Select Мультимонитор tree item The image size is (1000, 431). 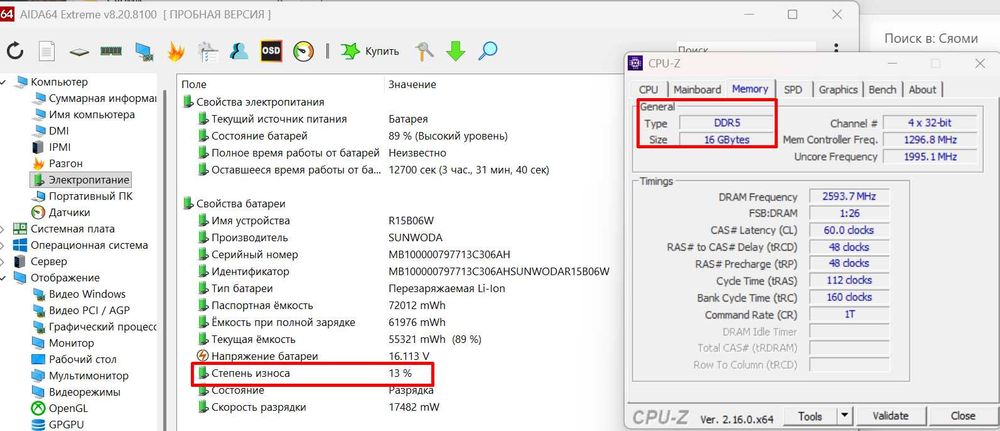click(80, 376)
